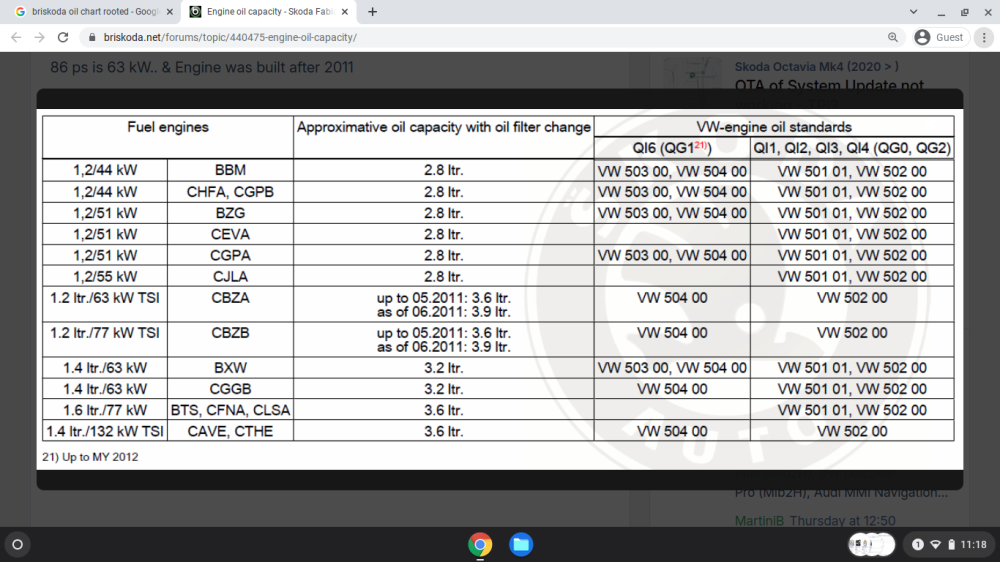Launch Chrome from the shelf
Image resolution: width=1000 pixels, height=562 pixels.
click(480, 544)
